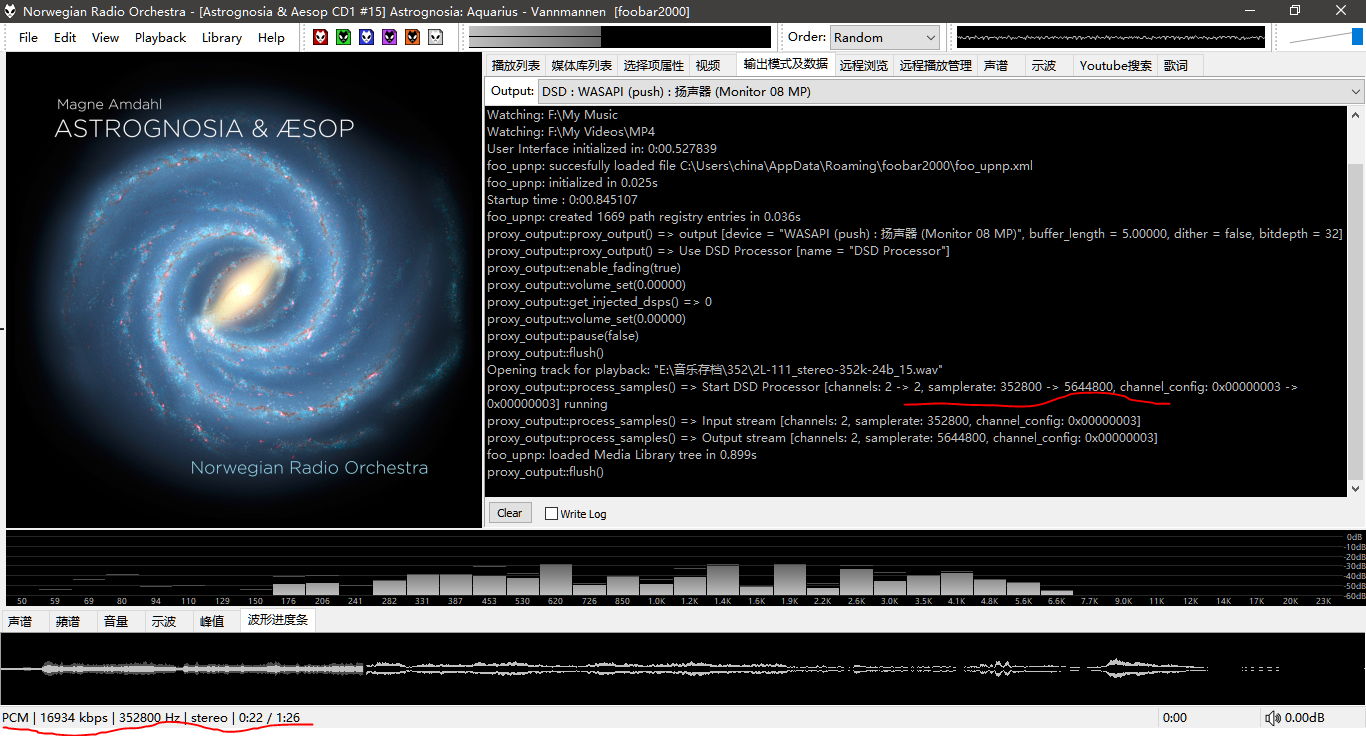The image size is (1366, 736).
Task: Open the Library menu
Action: [x=221, y=37]
